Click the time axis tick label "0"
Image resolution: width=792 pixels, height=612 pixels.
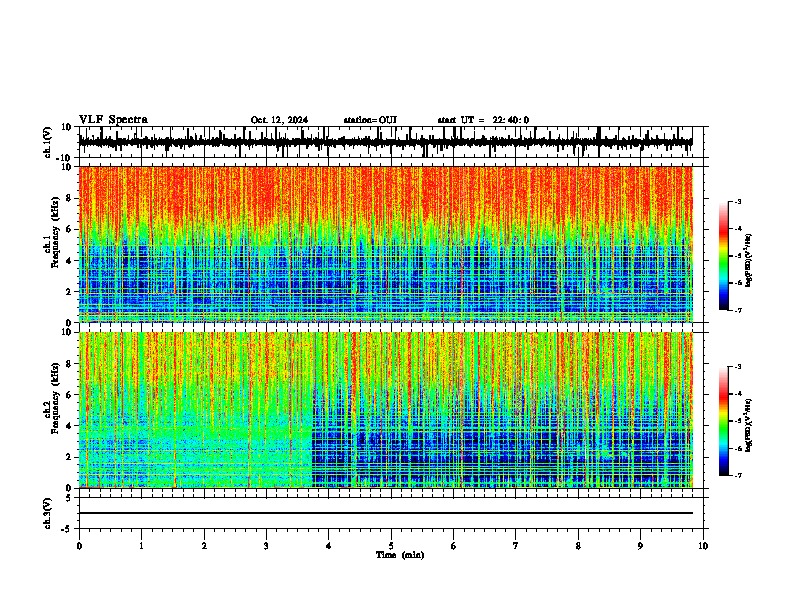point(79,546)
